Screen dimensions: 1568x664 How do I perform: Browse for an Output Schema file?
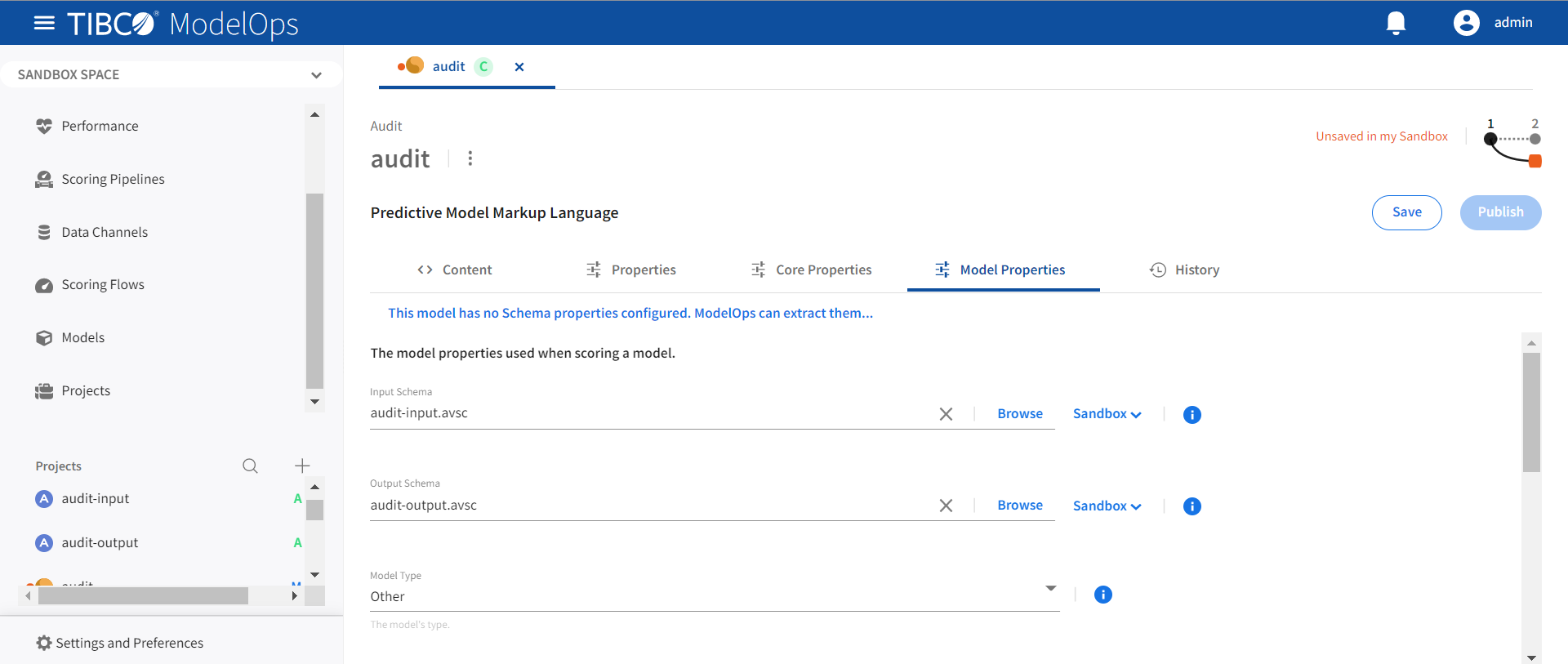(x=1019, y=506)
